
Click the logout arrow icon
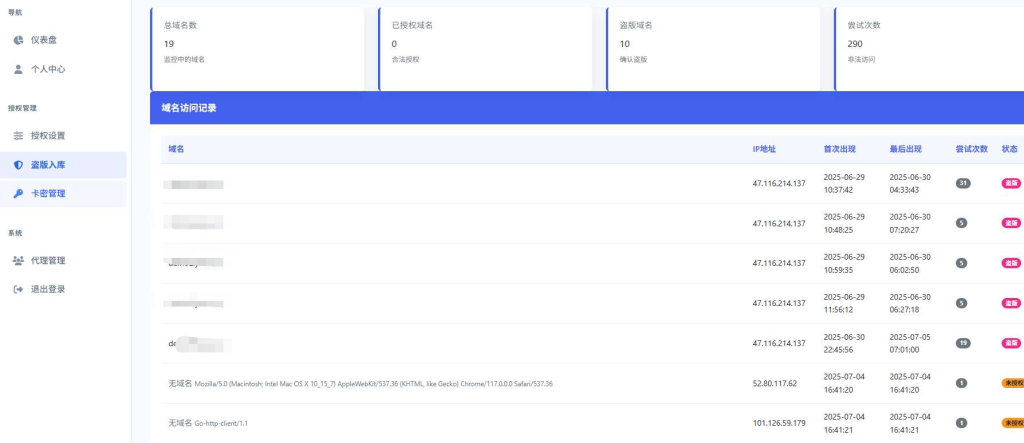[x=18, y=289]
